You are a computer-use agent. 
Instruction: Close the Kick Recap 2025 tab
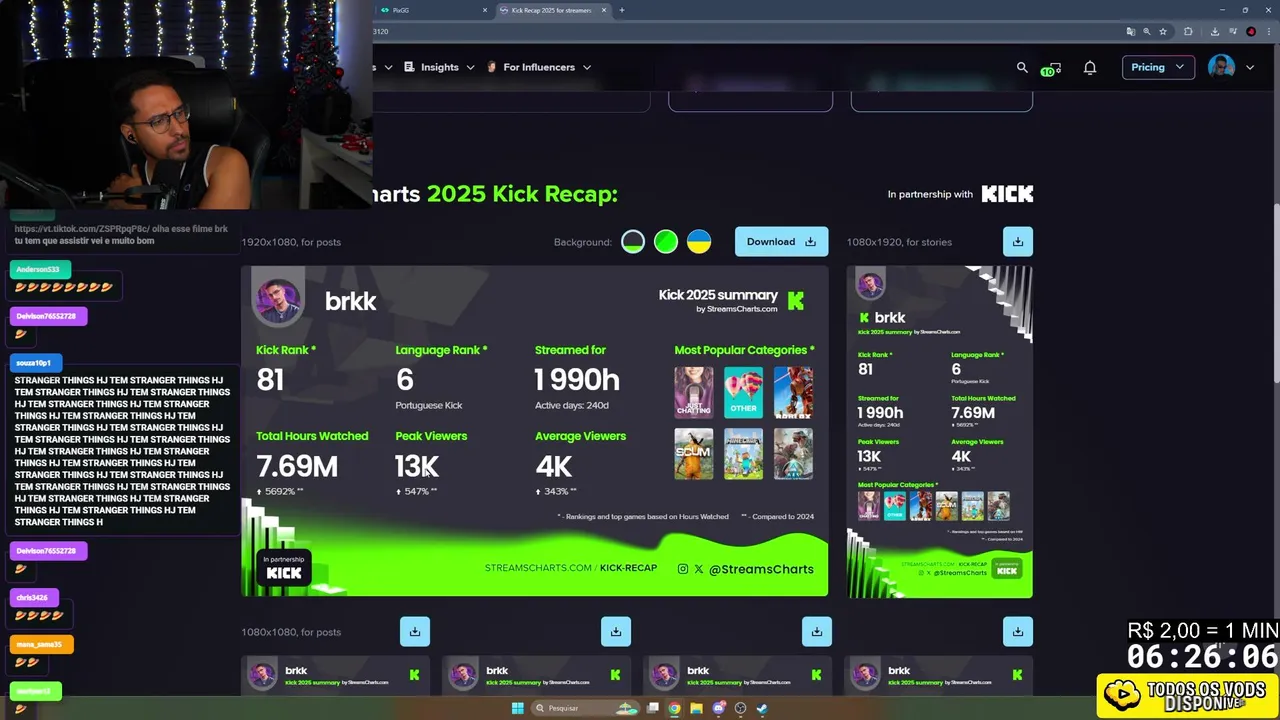click(x=604, y=10)
